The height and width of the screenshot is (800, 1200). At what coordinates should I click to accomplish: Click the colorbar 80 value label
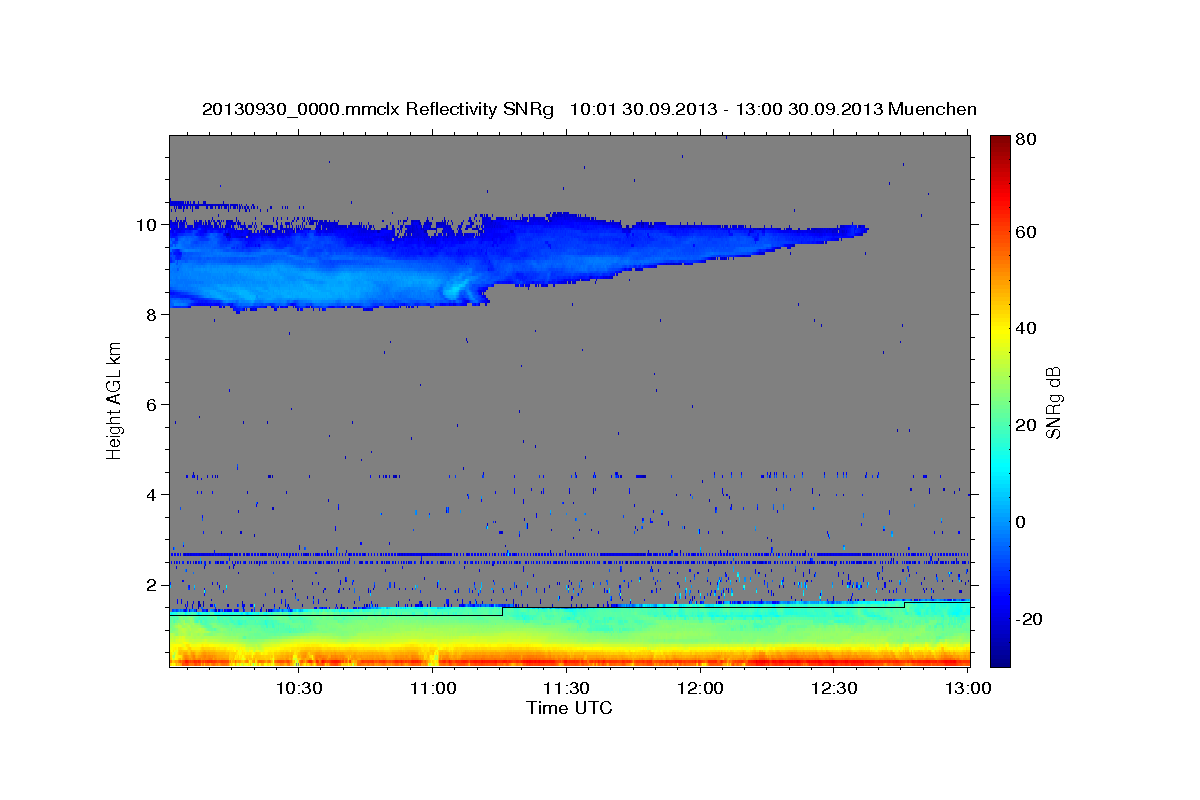(1027, 140)
